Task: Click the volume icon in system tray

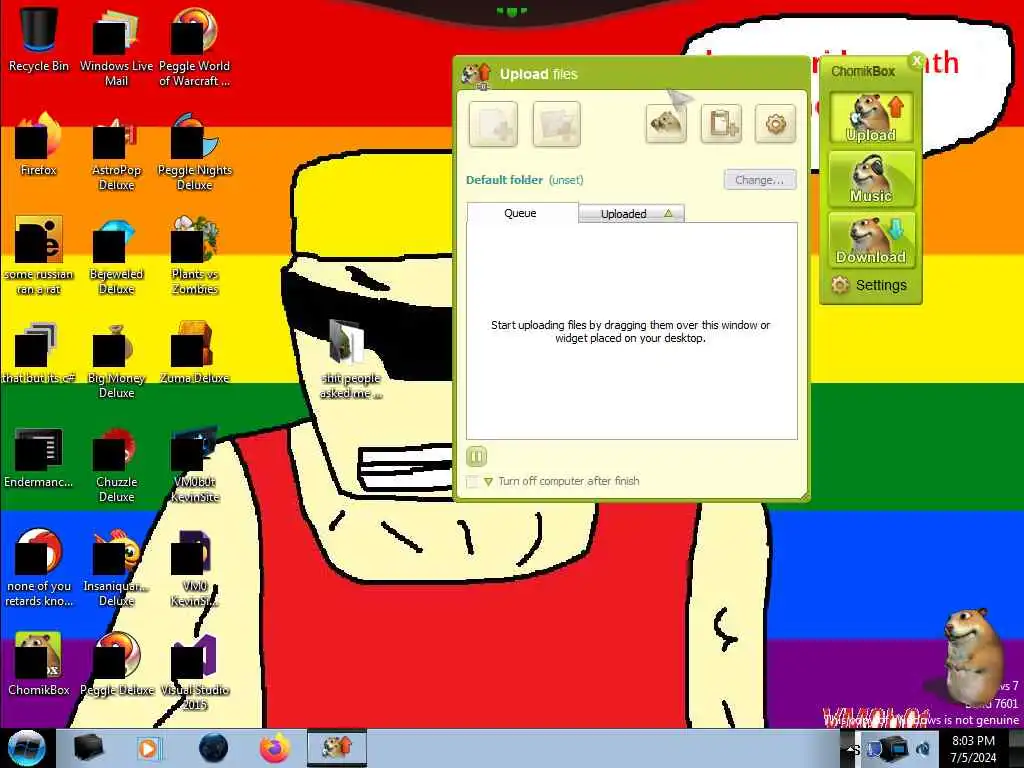Action: click(x=923, y=748)
